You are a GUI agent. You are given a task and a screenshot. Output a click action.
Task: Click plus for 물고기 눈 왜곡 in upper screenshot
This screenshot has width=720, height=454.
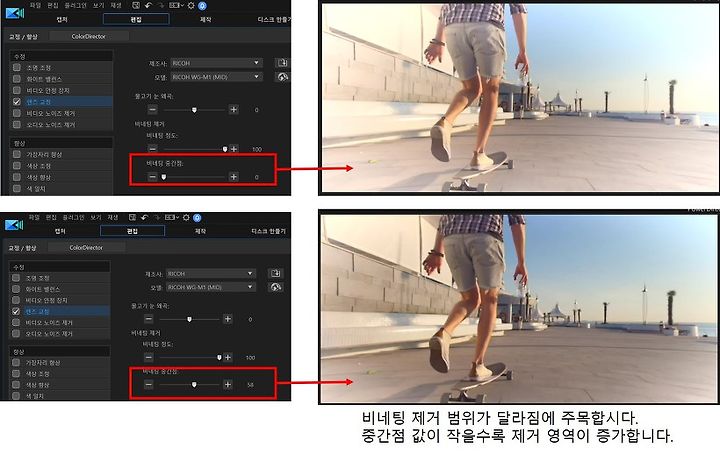click(x=234, y=110)
